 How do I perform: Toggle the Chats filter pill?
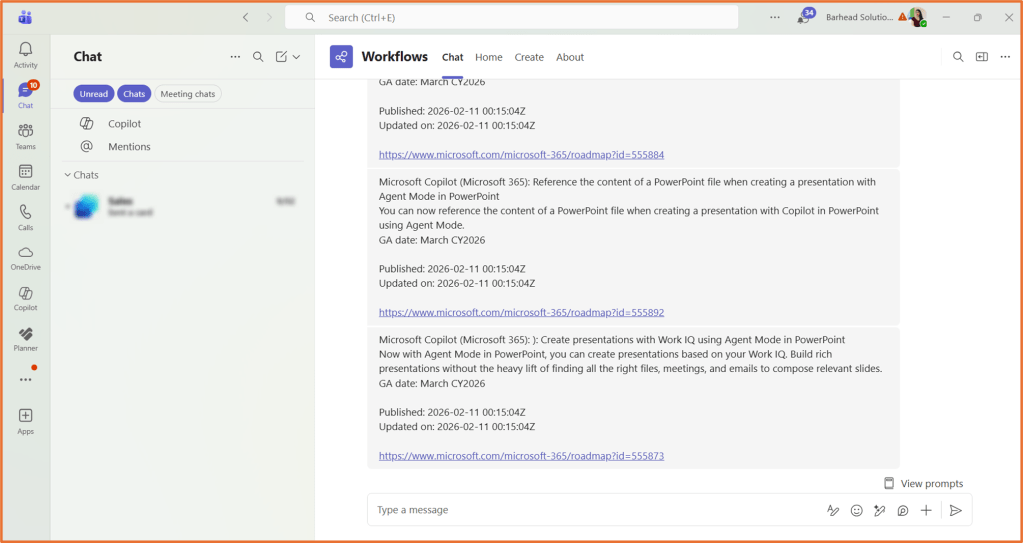click(134, 94)
